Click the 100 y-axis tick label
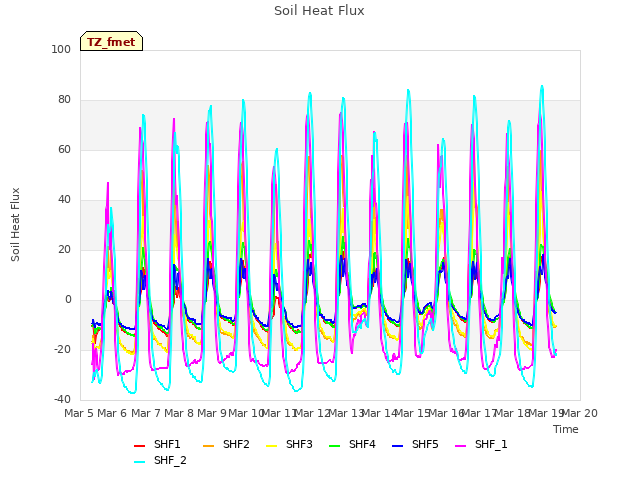This screenshot has width=640, height=480. coord(61,49)
